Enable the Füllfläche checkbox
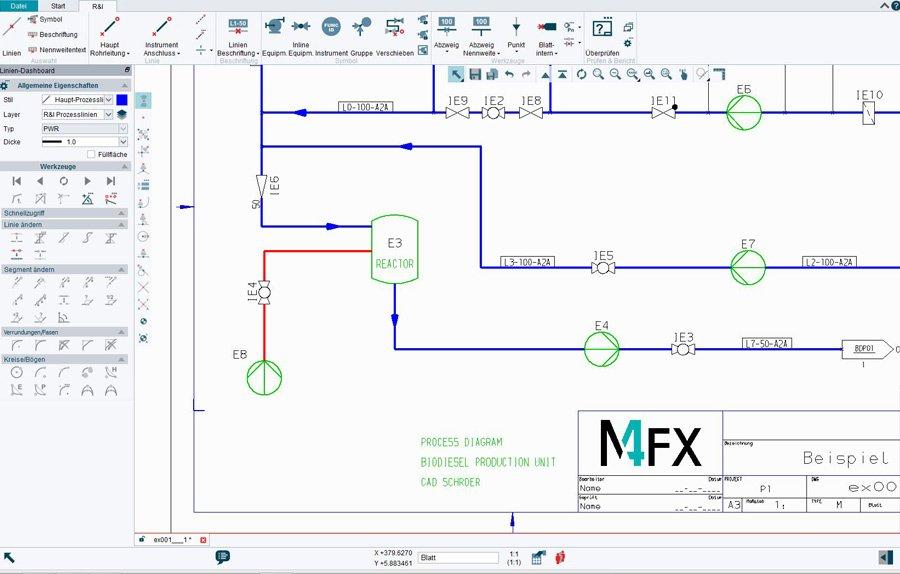The image size is (900, 574). (91, 154)
